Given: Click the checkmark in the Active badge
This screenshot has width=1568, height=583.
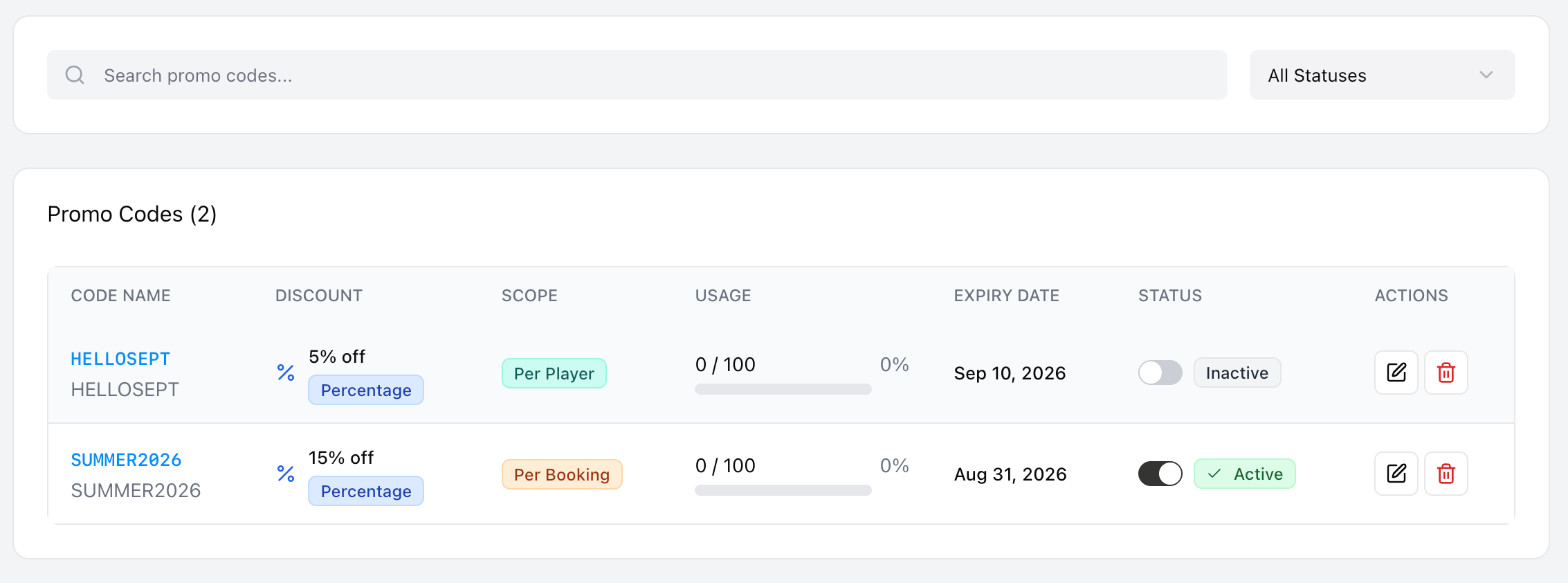Looking at the screenshot, I should [x=1214, y=474].
